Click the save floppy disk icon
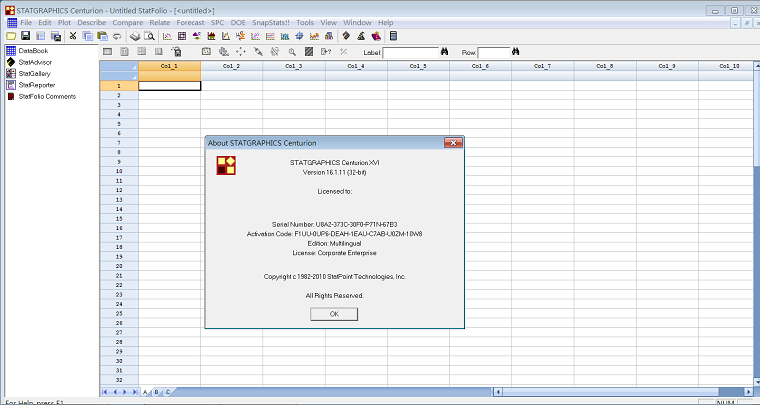The width and height of the screenshot is (760, 405). [25, 36]
